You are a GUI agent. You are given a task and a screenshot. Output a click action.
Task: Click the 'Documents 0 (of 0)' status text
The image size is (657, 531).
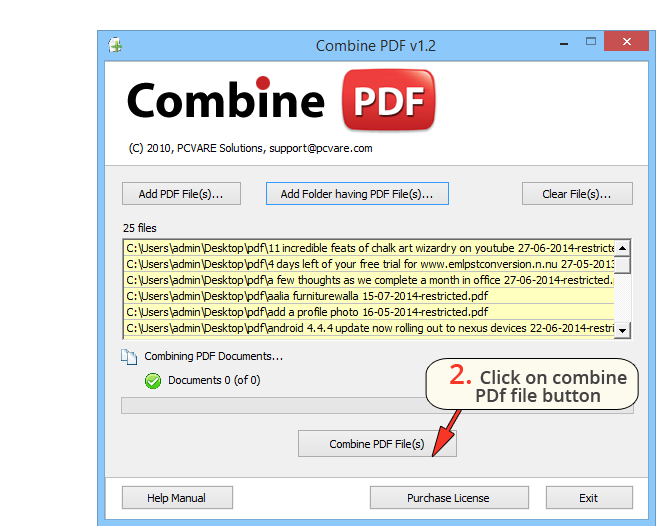coord(214,380)
